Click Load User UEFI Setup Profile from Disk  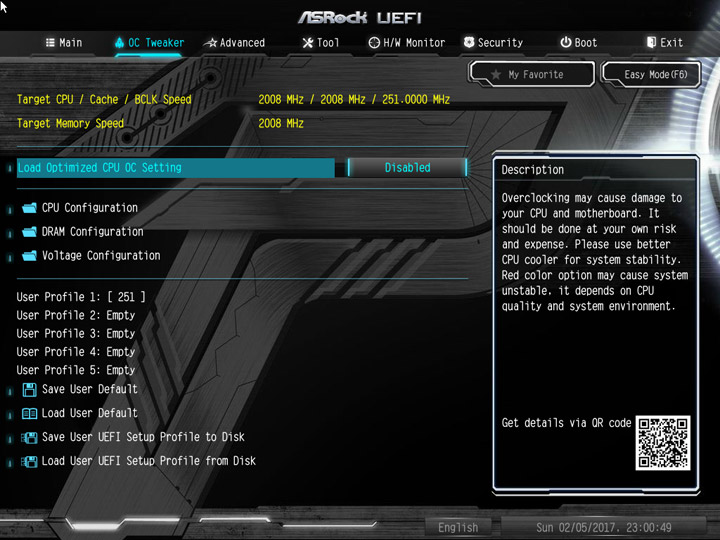[149, 461]
